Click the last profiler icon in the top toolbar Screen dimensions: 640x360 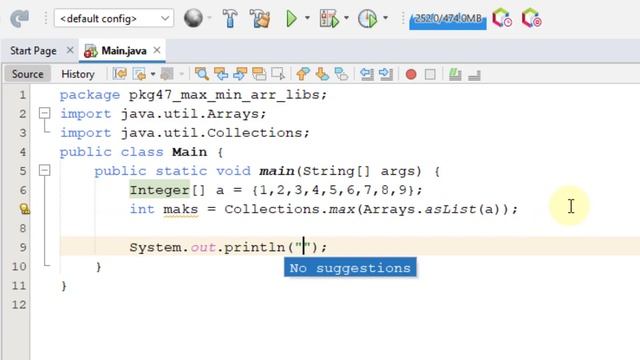(x=531, y=18)
